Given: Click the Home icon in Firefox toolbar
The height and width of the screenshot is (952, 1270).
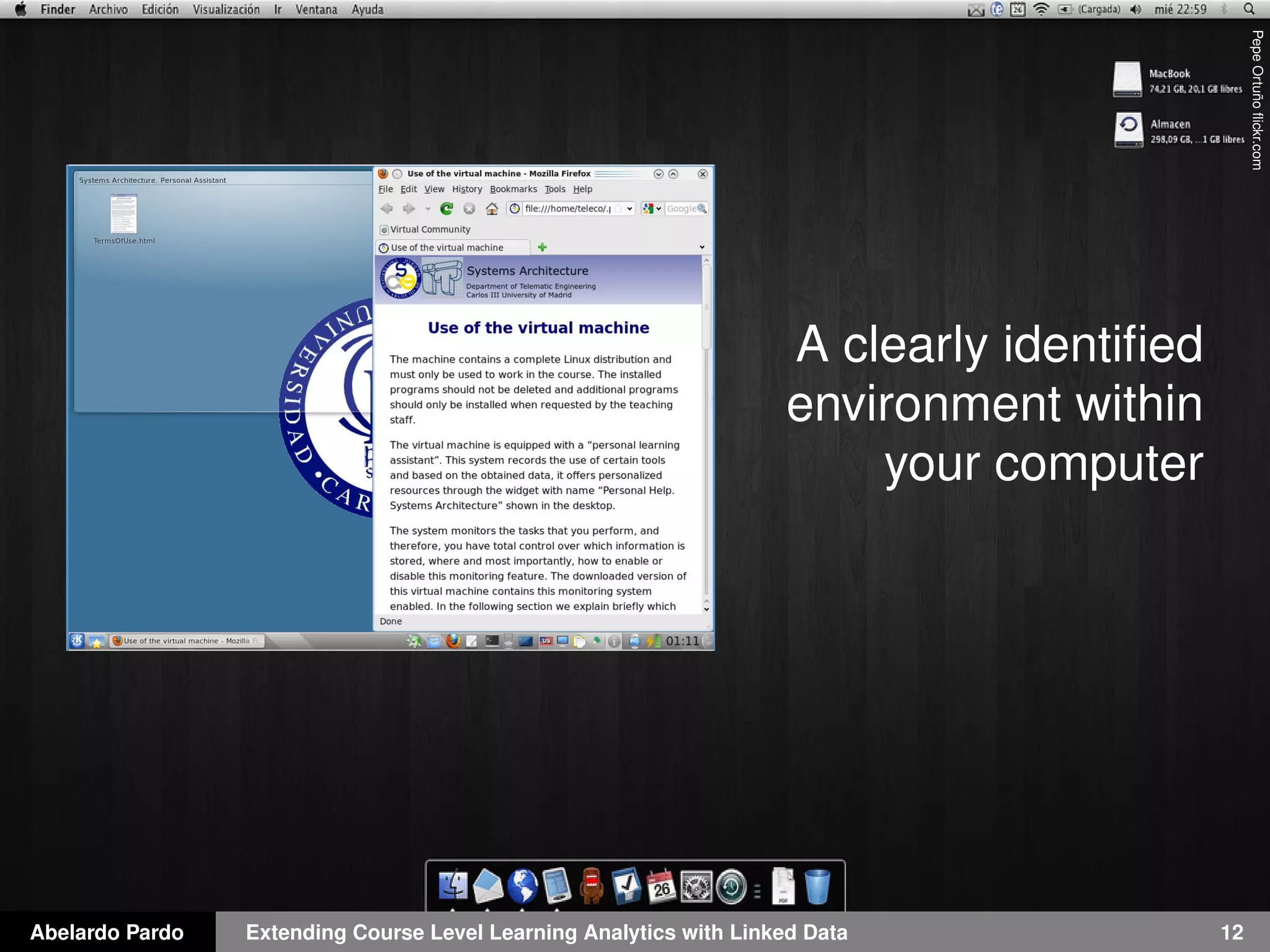Looking at the screenshot, I should [492, 209].
